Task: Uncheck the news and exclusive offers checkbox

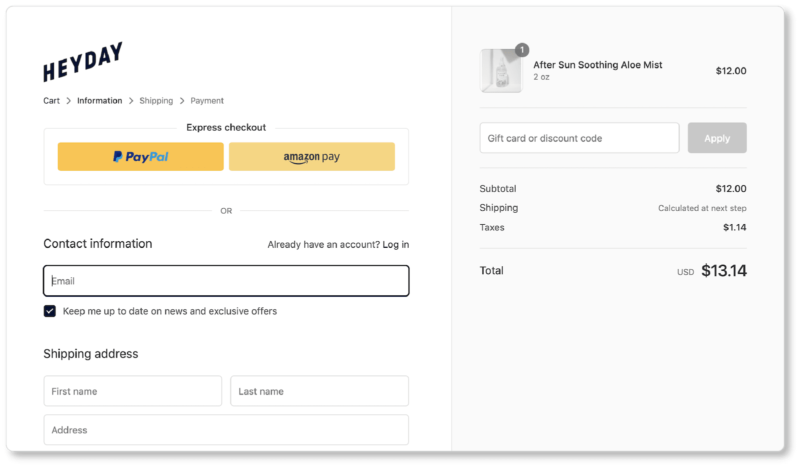Action: click(x=50, y=311)
